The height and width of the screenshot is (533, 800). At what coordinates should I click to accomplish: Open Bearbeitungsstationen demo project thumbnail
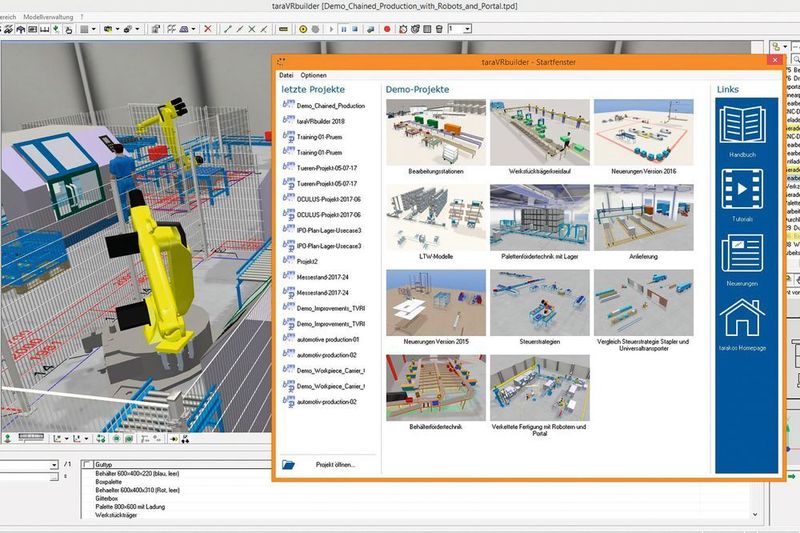point(436,133)
